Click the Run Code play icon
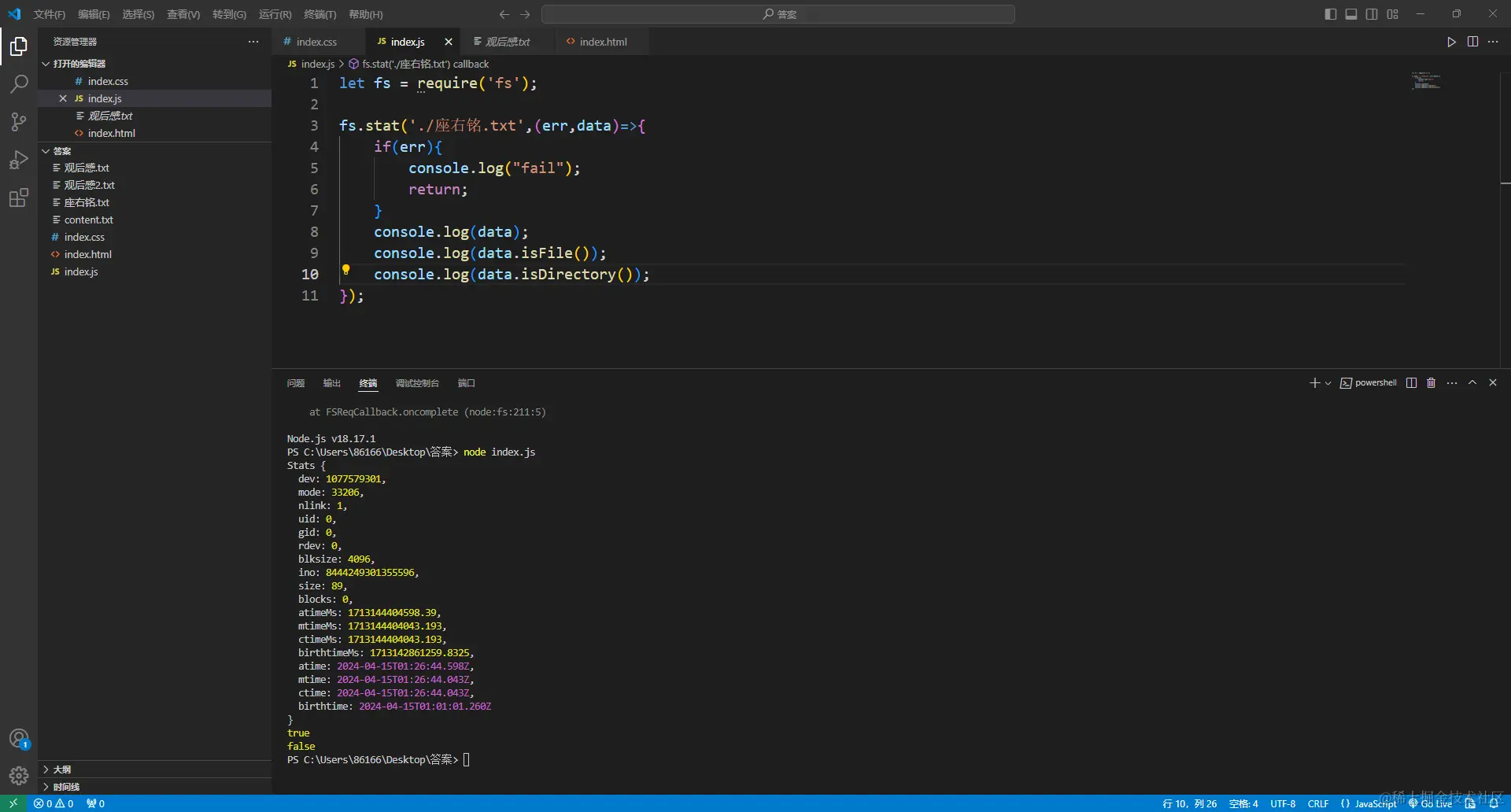The image size is (1511, 812). tap(1451, 42)
